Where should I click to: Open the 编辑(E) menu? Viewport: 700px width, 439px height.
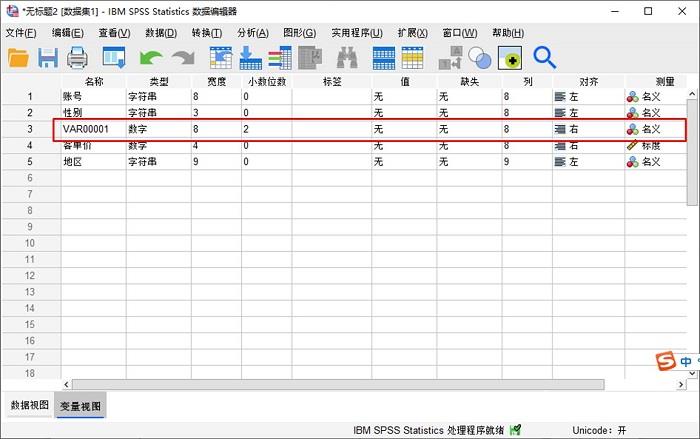(68, 33)
